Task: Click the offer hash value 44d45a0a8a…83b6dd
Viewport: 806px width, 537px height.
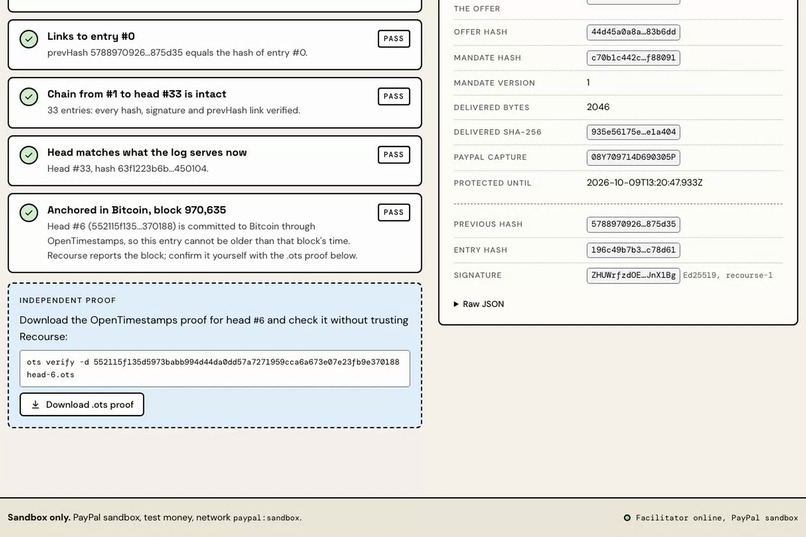Action: pyautogui.click(x=633, y=32)
